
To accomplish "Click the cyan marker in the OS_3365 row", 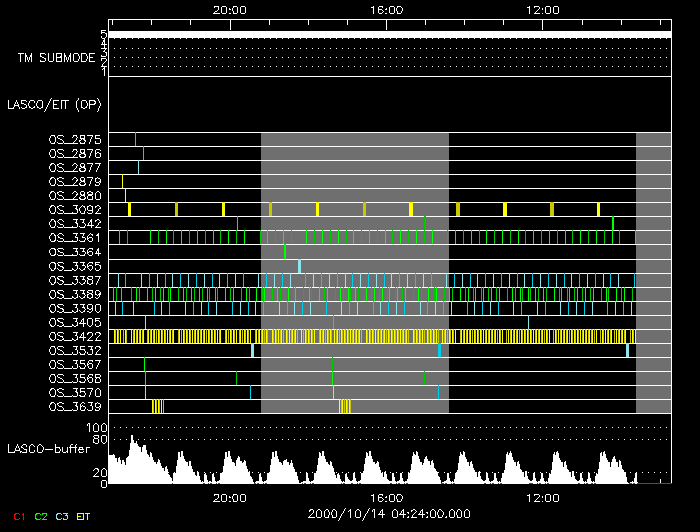I will click(299, 266).
